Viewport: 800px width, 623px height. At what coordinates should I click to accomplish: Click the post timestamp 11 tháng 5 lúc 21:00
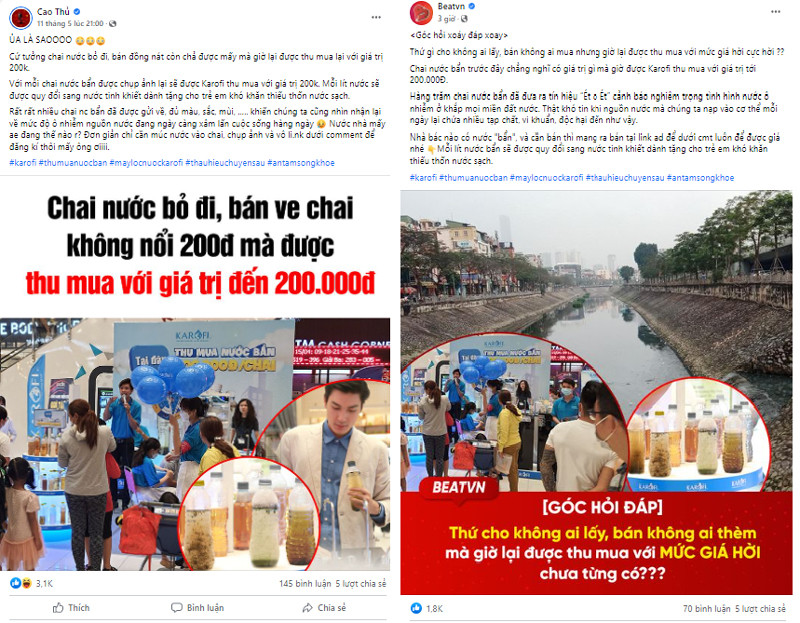point(70,23)
